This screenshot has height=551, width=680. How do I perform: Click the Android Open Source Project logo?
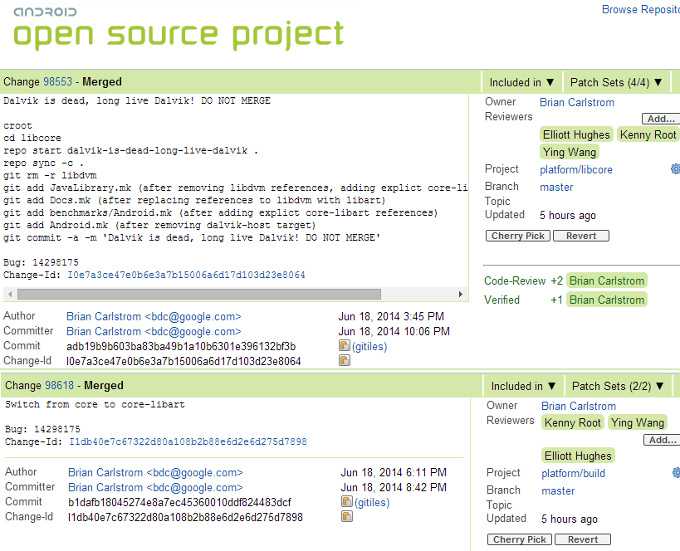(x=177, y=27)
